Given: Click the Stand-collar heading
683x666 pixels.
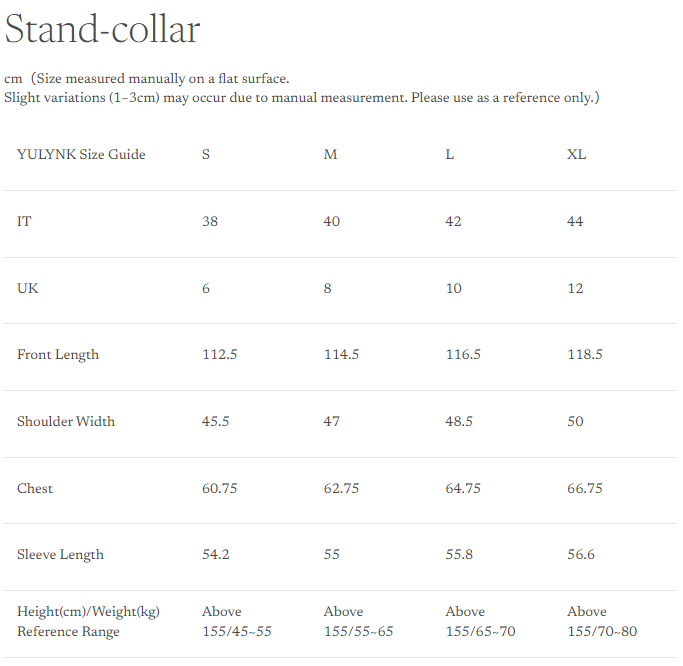Looking at the screenshot, I should [x=102, y=29].
